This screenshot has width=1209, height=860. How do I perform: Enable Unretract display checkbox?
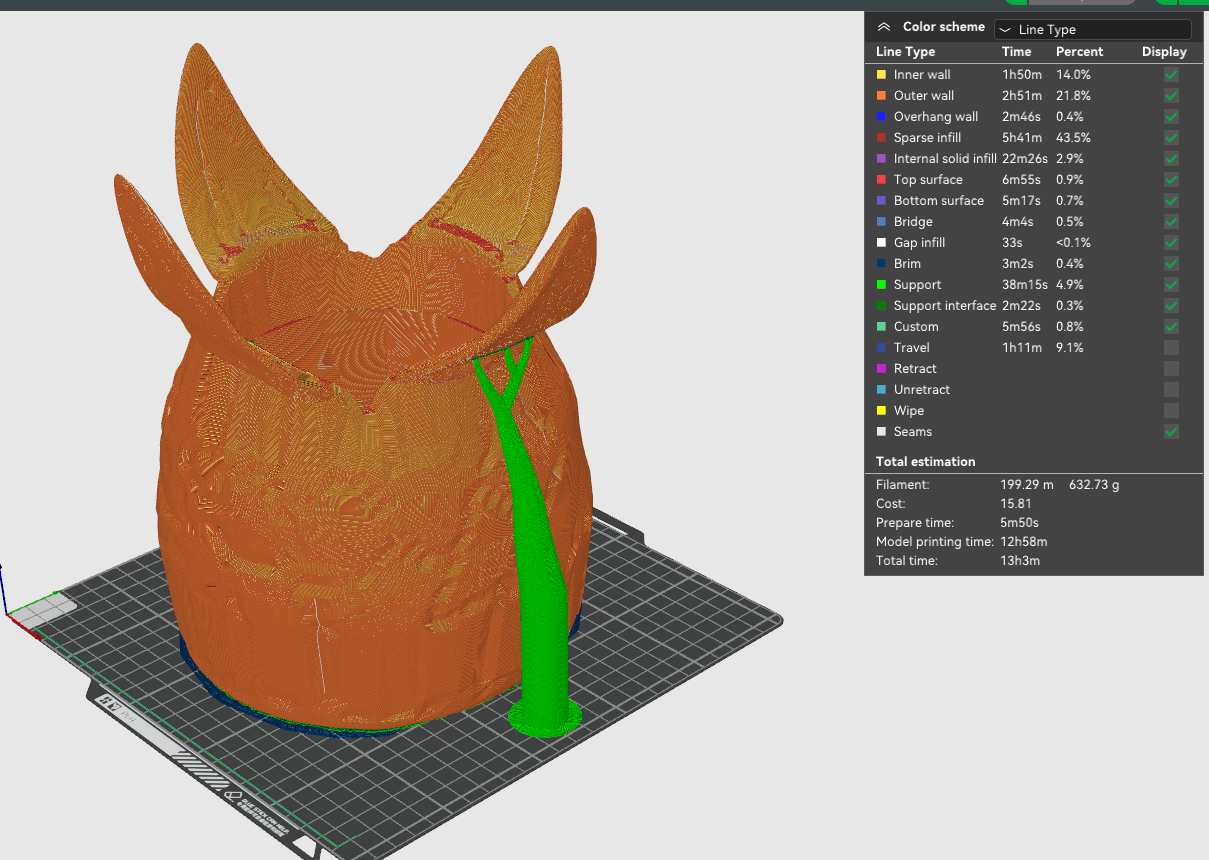1171,390
